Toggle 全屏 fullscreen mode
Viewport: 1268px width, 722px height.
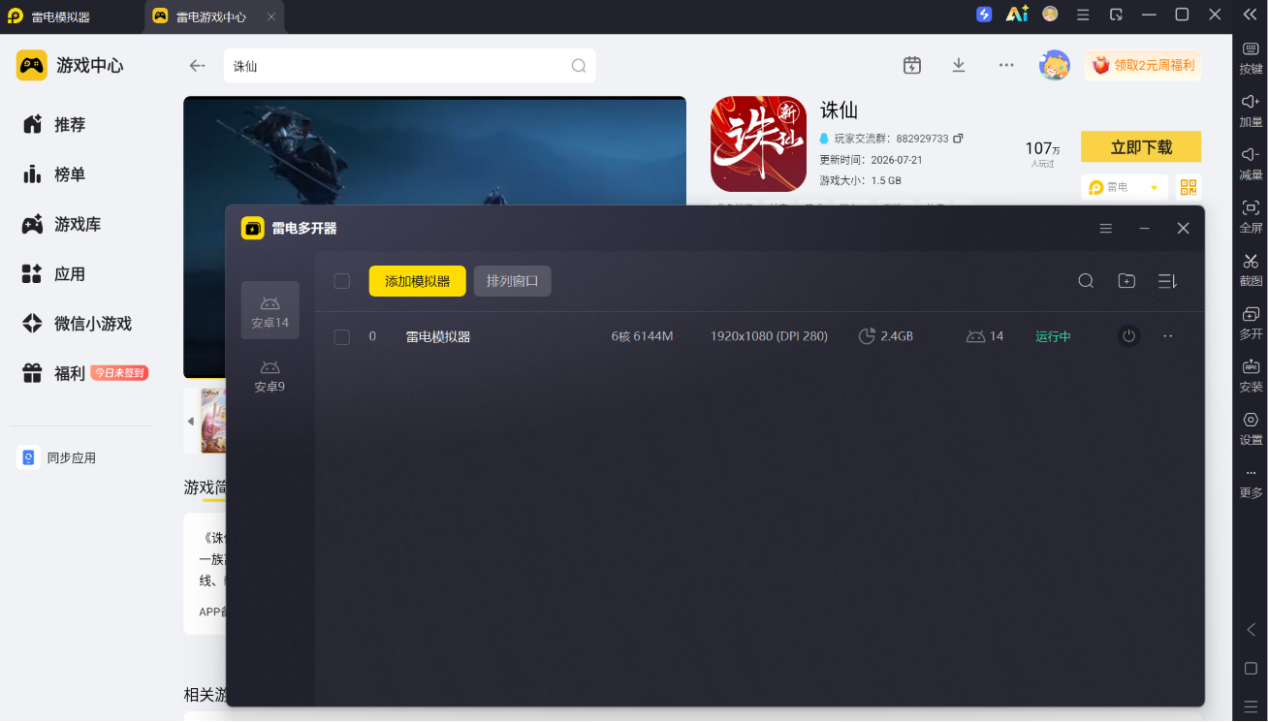click(x=1251, y=217)
